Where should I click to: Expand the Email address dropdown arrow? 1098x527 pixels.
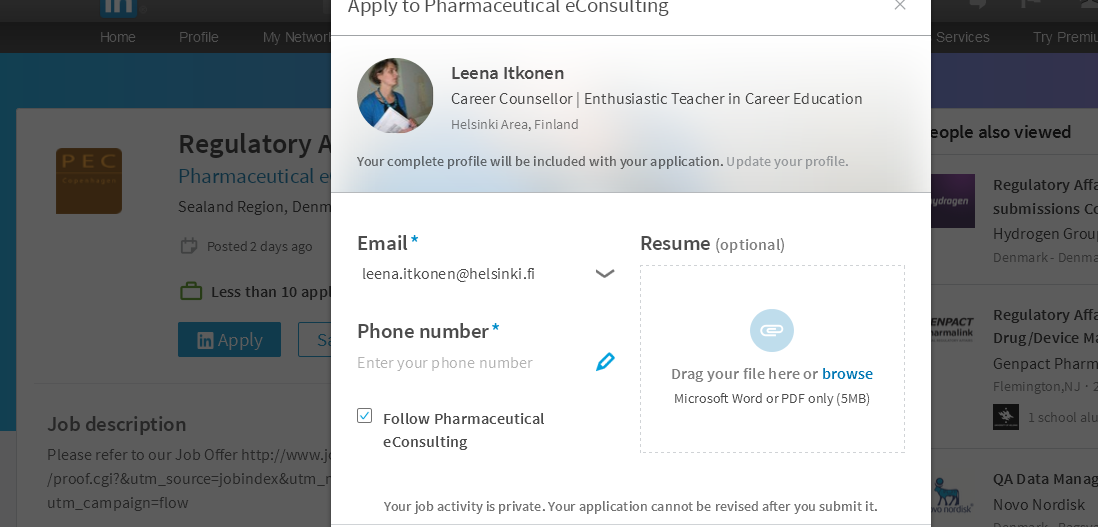pos(604,274)
